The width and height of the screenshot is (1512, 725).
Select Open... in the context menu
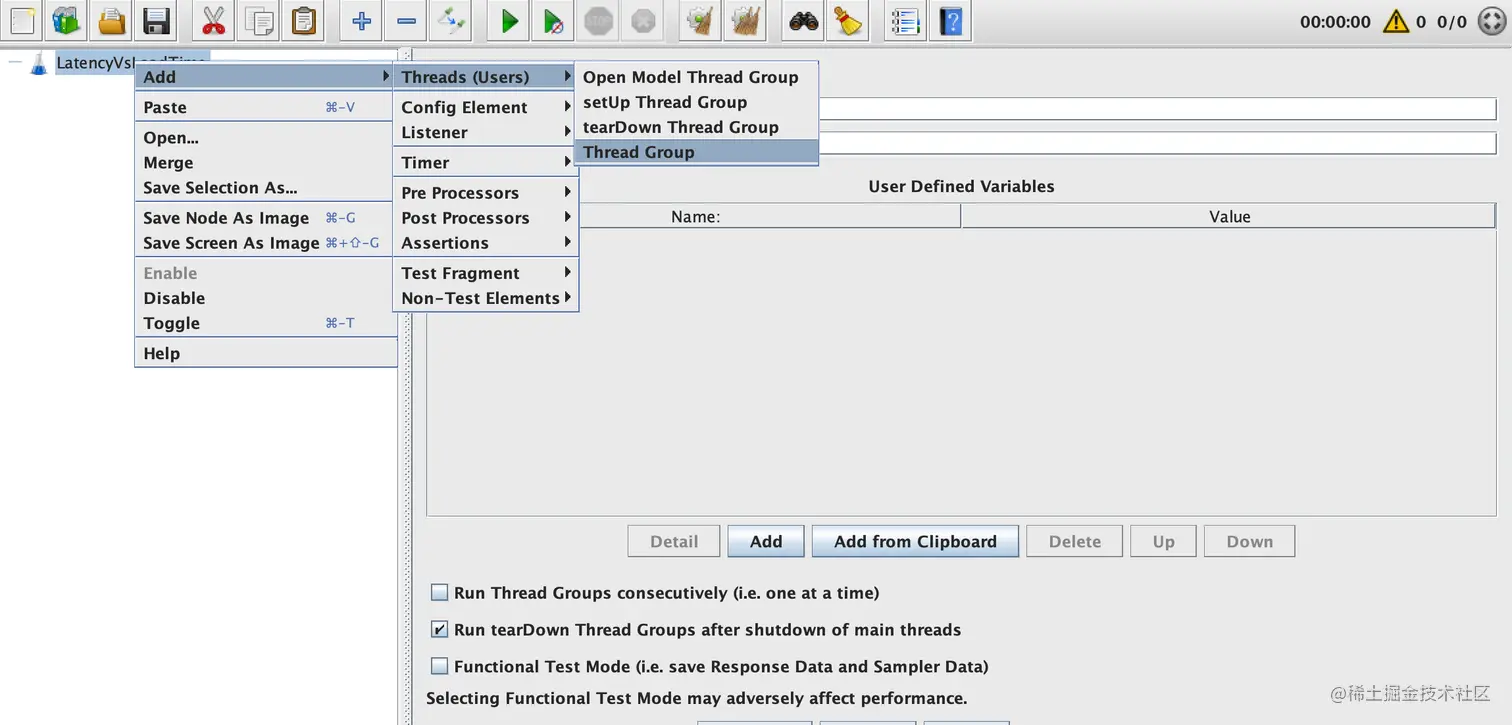(x=264, y=138)
